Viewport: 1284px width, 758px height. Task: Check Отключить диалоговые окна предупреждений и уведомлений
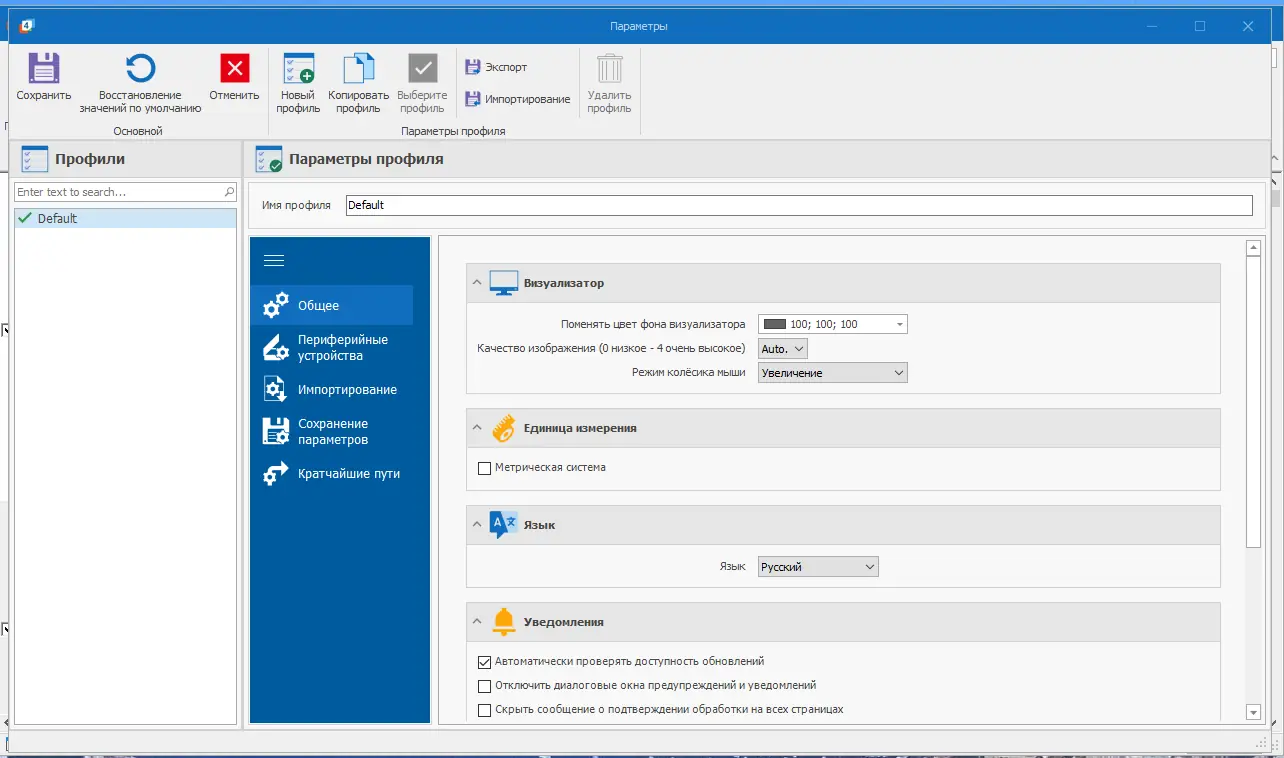[484, 686]
